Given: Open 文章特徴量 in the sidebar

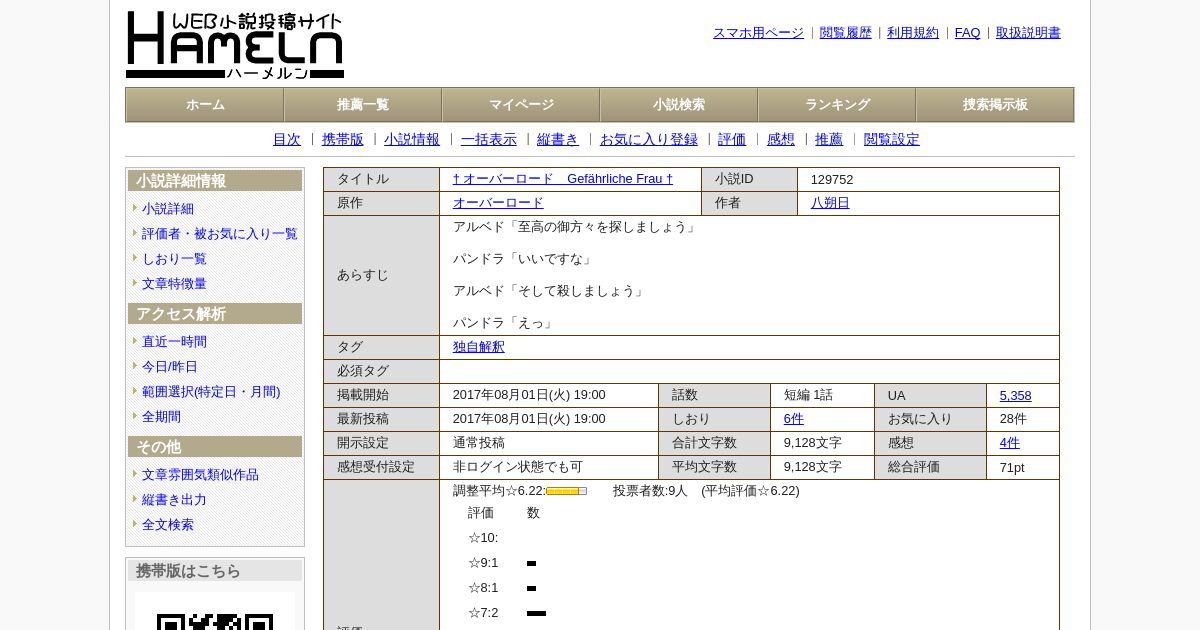Looking at the screenshot, I should (174, 284).
